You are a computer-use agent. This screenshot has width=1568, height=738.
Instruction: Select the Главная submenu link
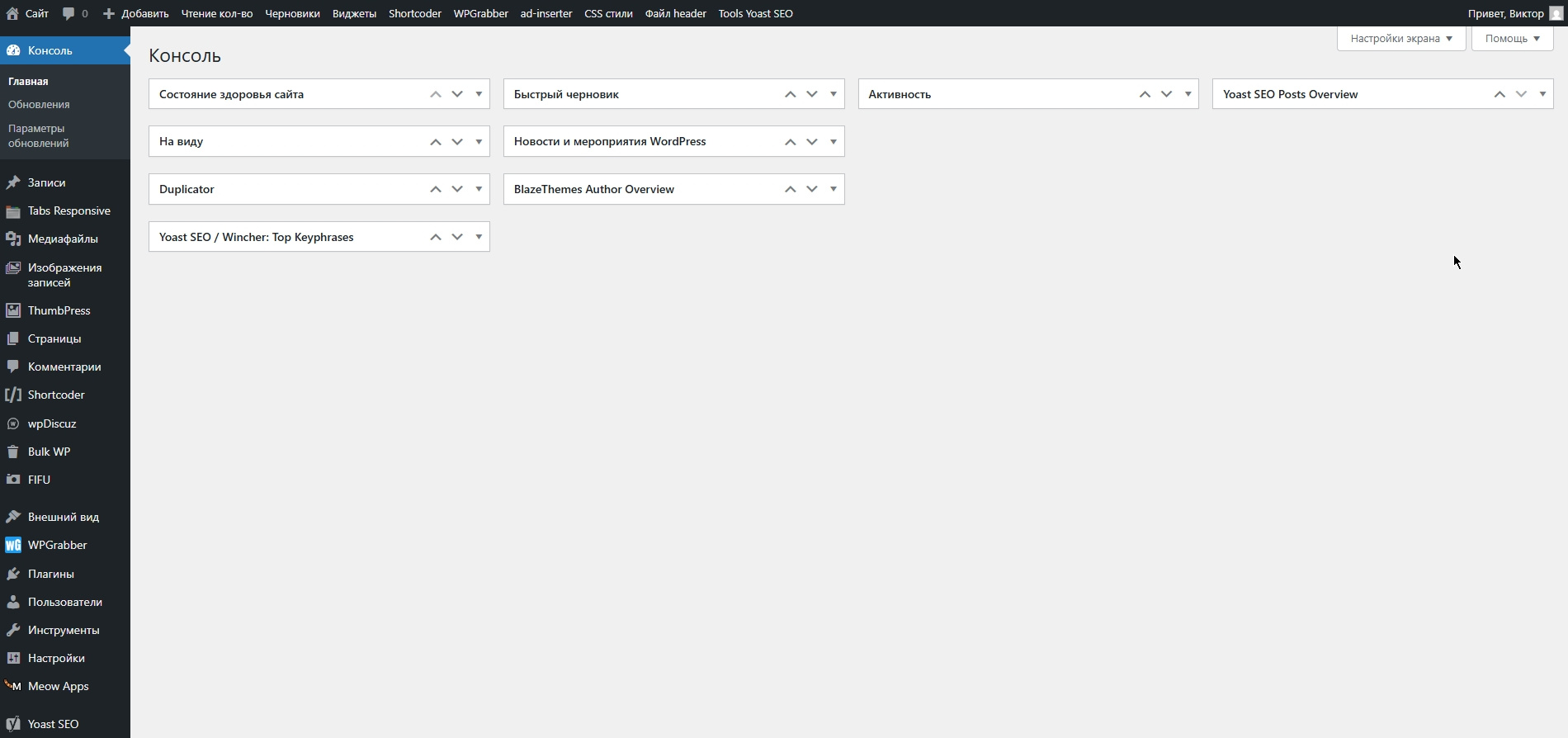[x=28, y=81]
